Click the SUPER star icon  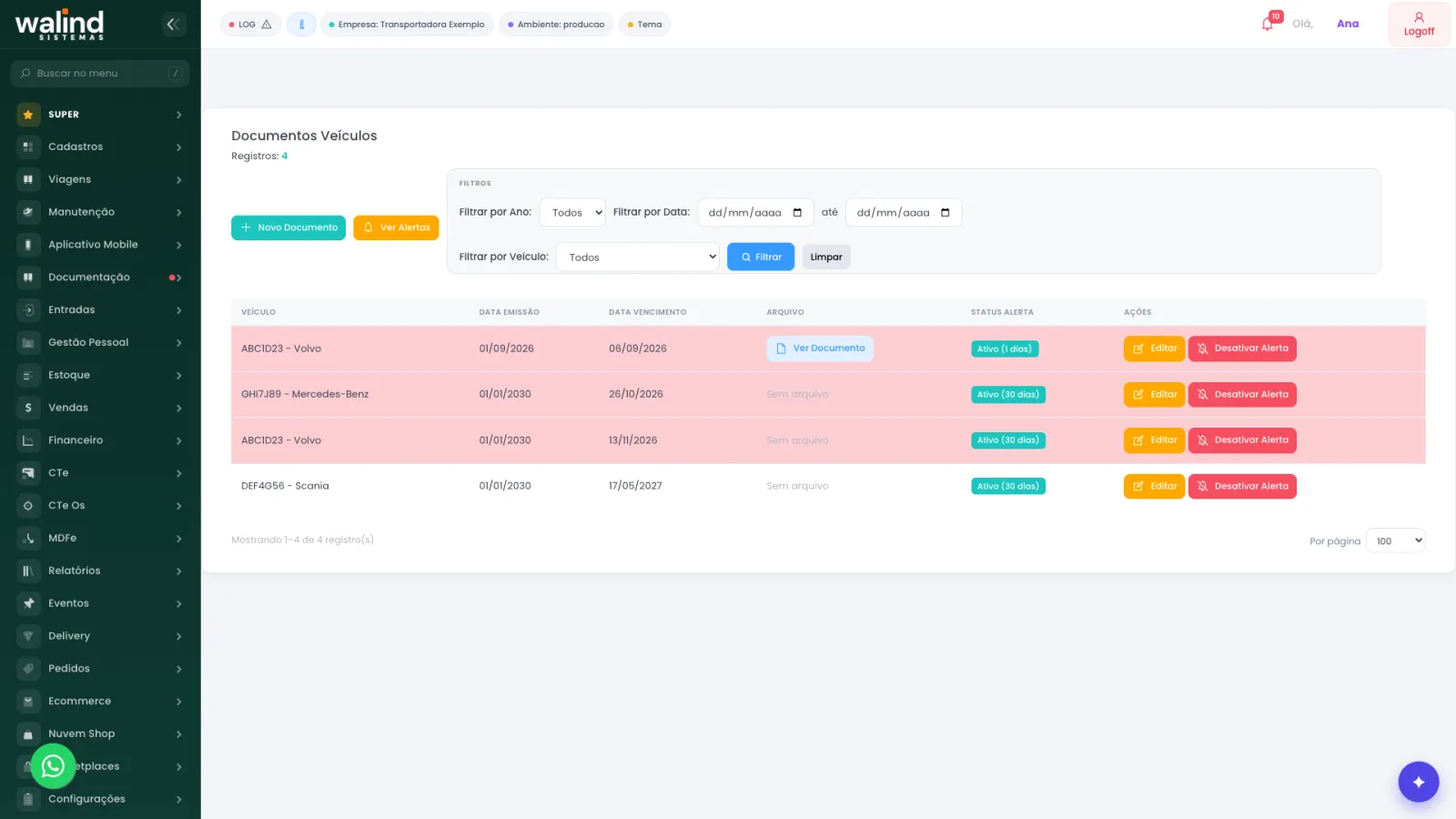(x=28, y=115)
